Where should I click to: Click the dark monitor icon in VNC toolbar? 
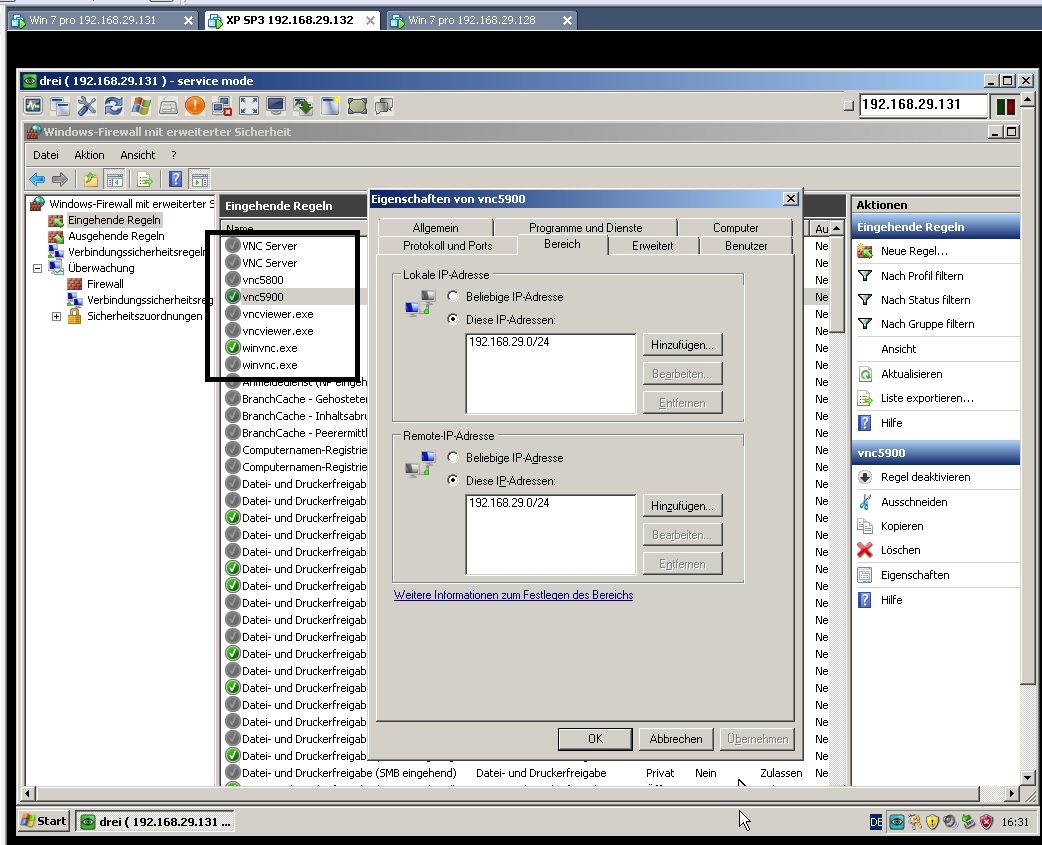276,106
